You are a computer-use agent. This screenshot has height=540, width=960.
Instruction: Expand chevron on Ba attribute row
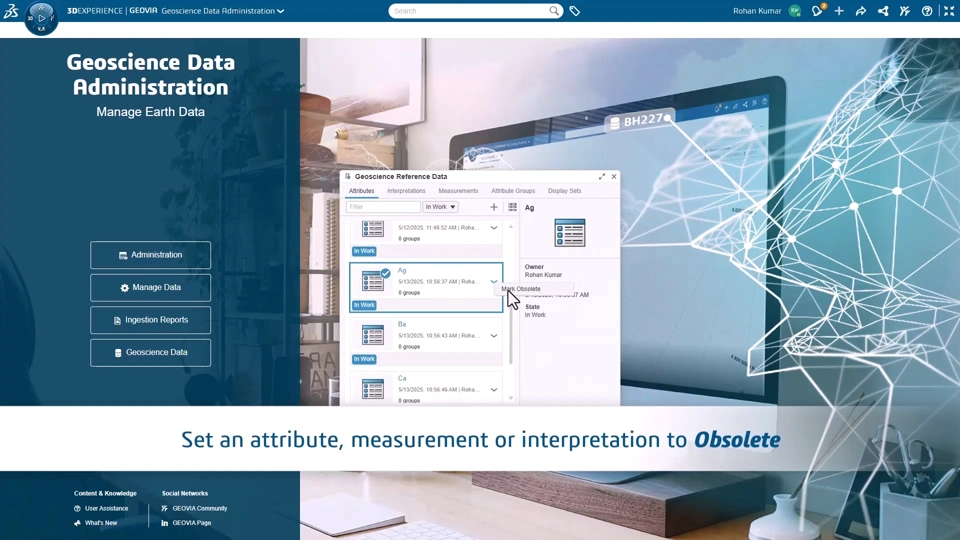(x=493, y=336)
